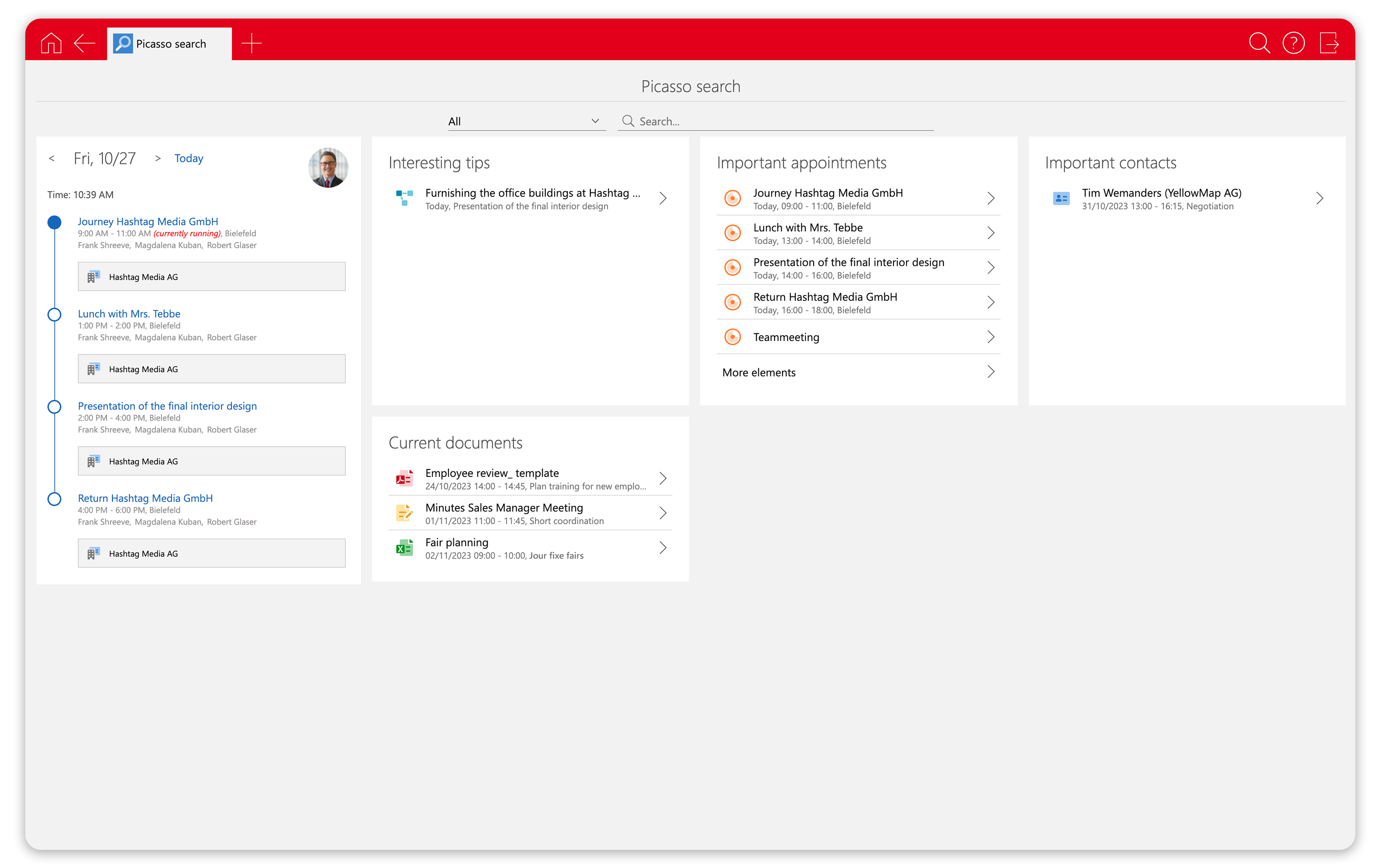The image size is (1381, 868).
Task: Click the logout icon top right
Action: 1330,43
